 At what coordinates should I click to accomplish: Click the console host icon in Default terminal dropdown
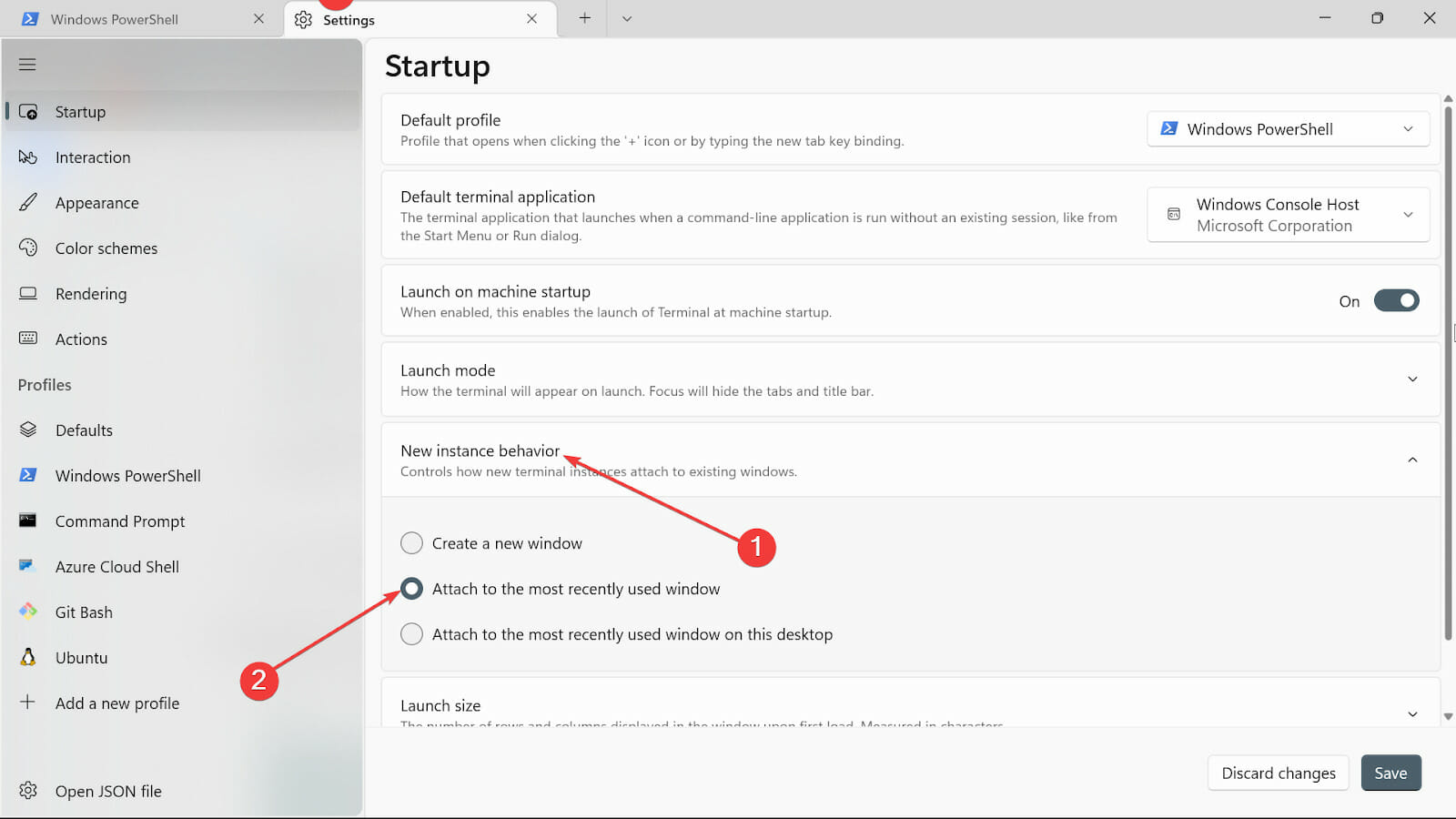point(1174,214)
